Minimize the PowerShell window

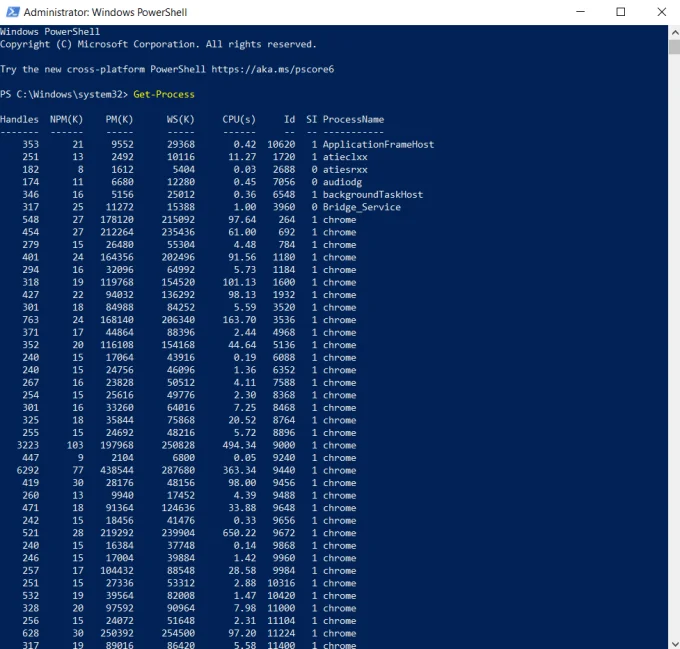click(x=580, y=12)
